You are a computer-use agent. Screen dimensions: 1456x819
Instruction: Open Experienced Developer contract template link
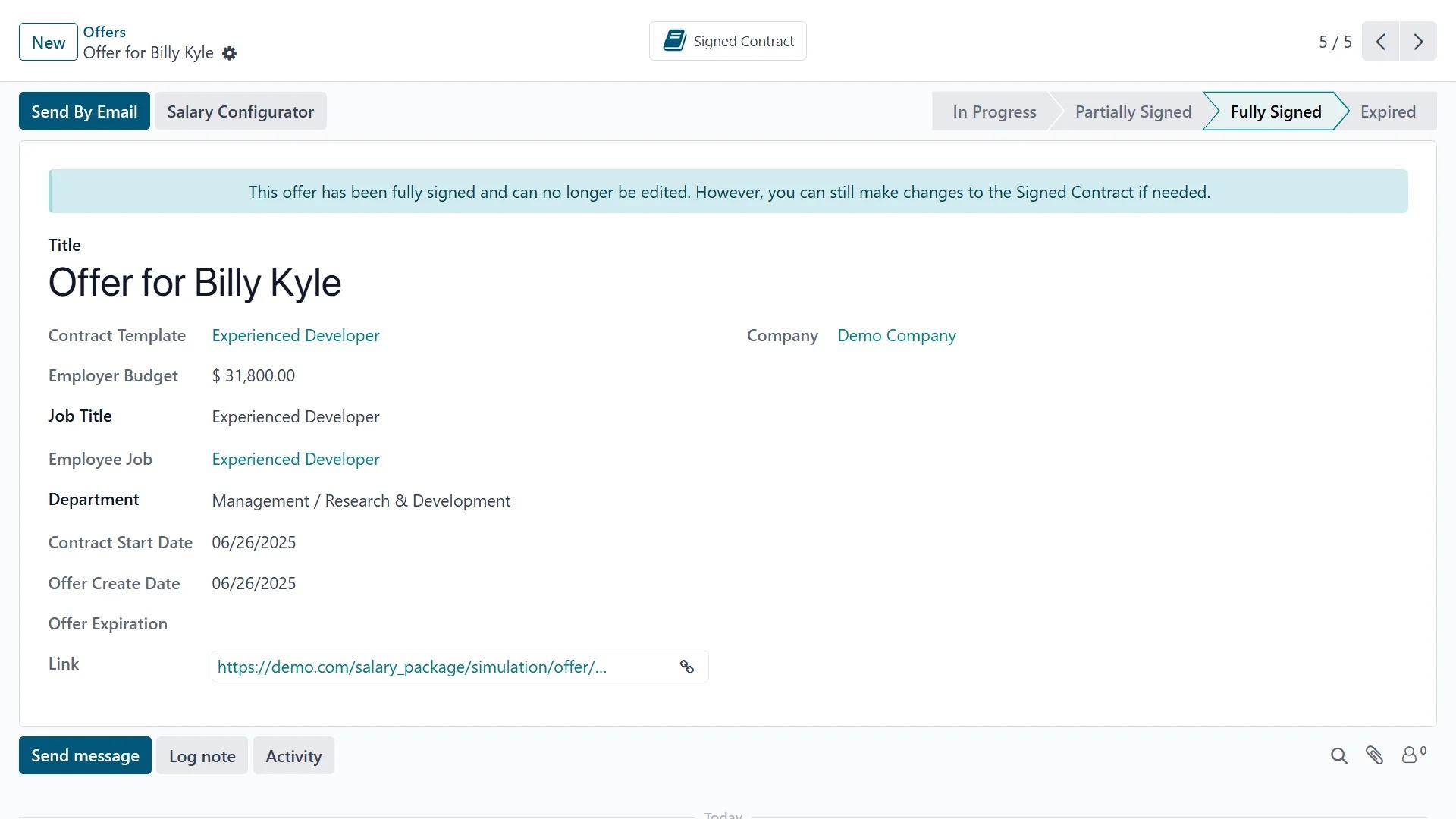(x=295, y=336)
